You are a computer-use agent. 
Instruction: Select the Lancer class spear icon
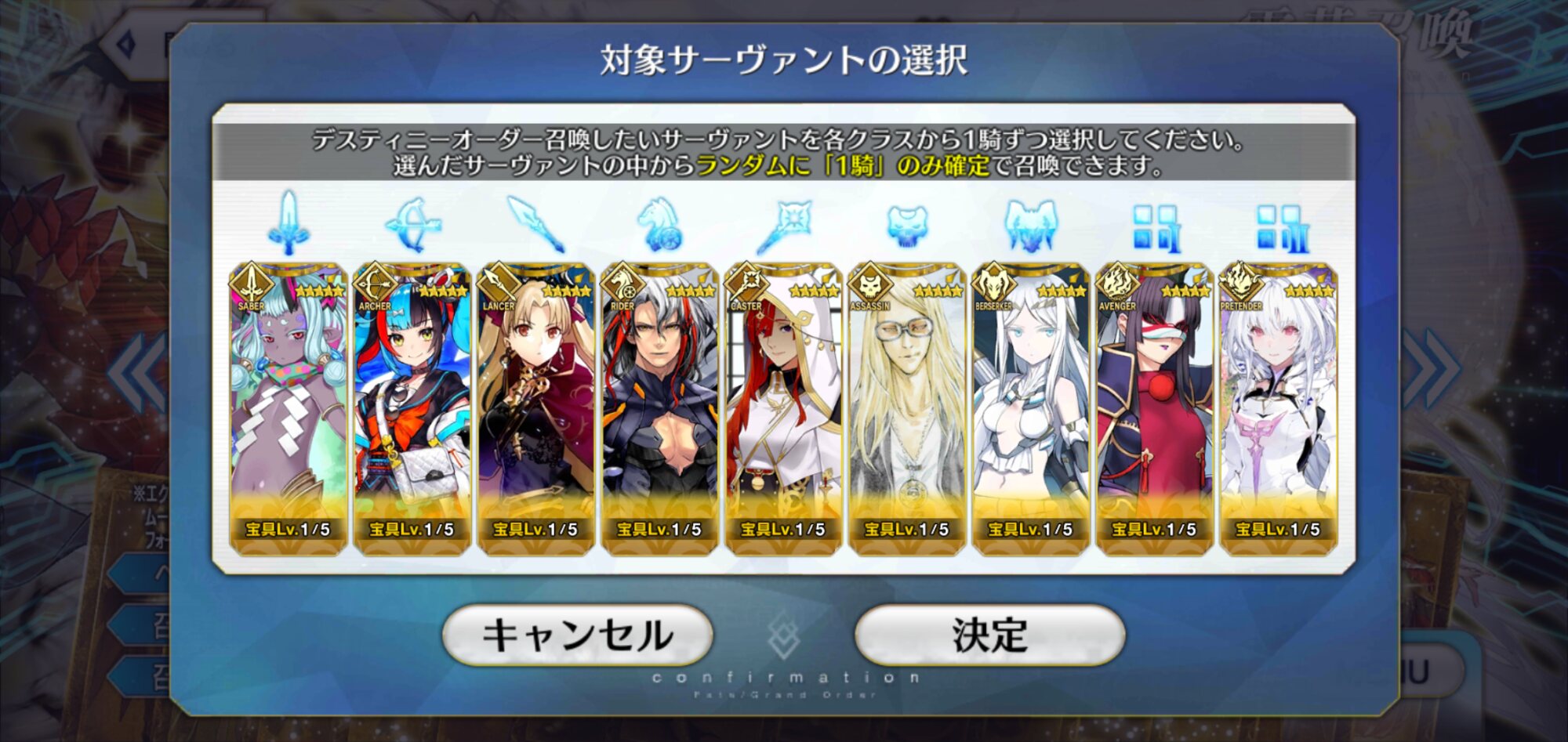(536, 224)
